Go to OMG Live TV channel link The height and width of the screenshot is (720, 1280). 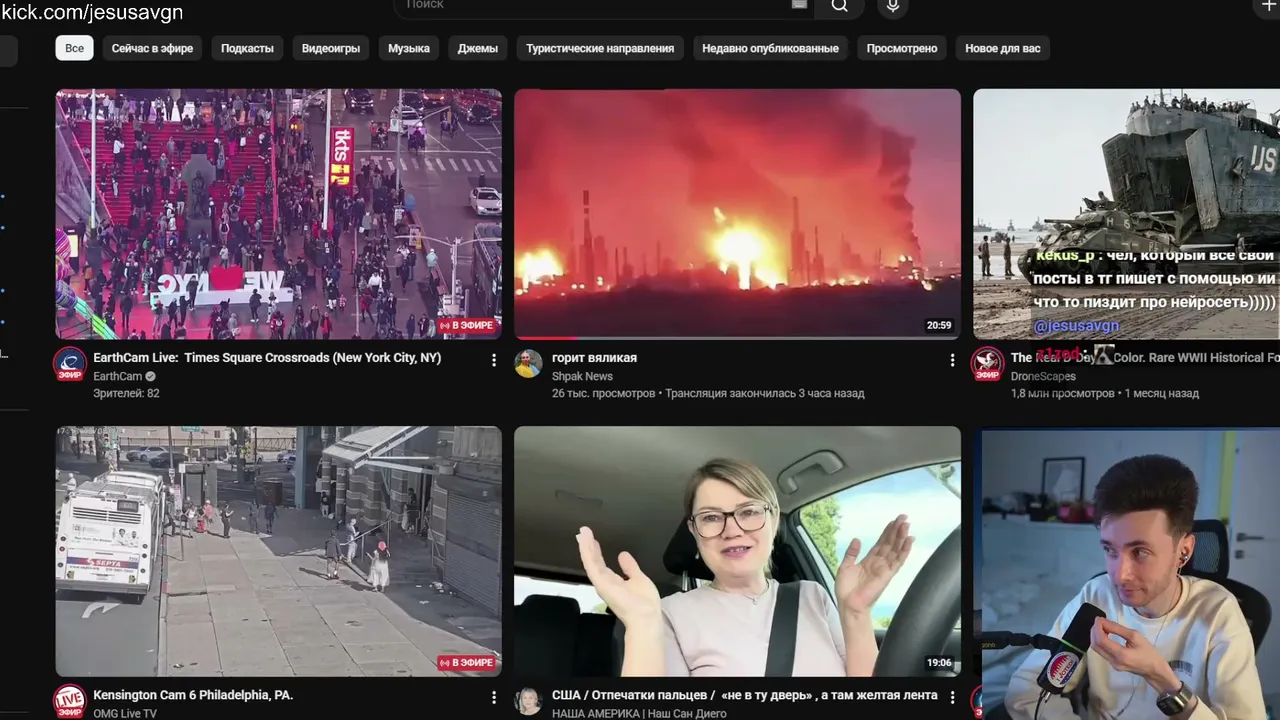pyautogui.click(x=125, y=713)
